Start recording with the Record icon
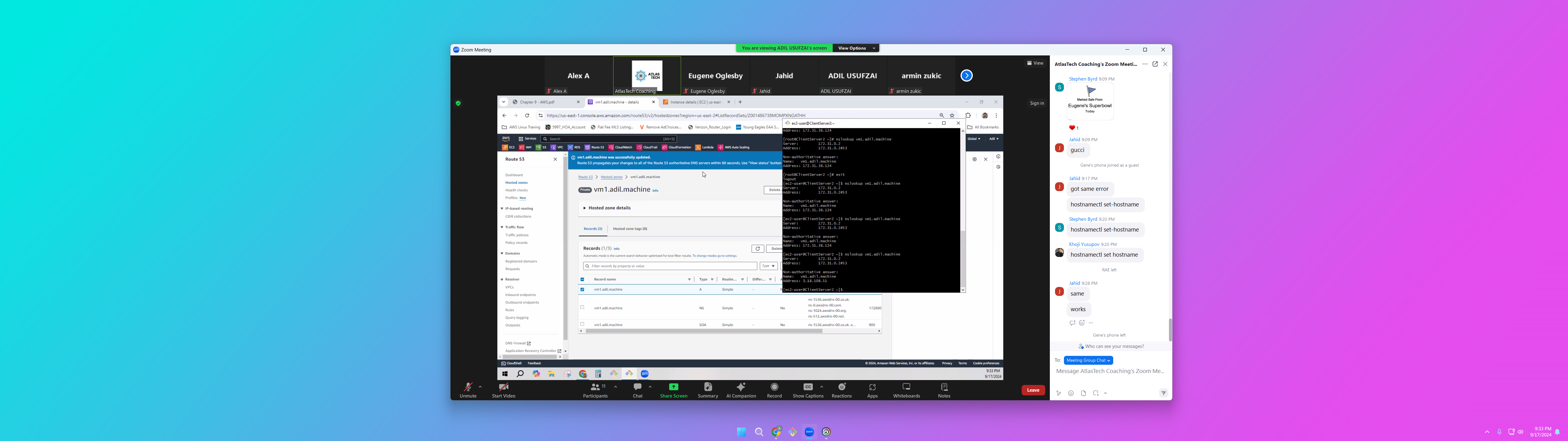 pos(774,387)
